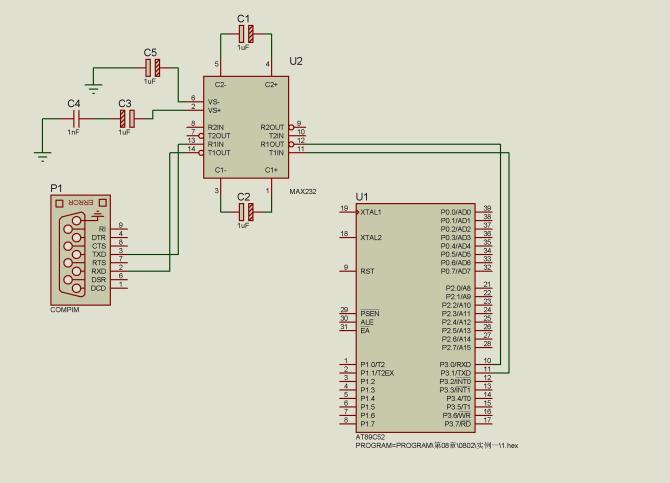Screen dimensions: 670x483
Task: Select capacitor C1 symbol
Action: pyautogui.click(x=246, y=34)
